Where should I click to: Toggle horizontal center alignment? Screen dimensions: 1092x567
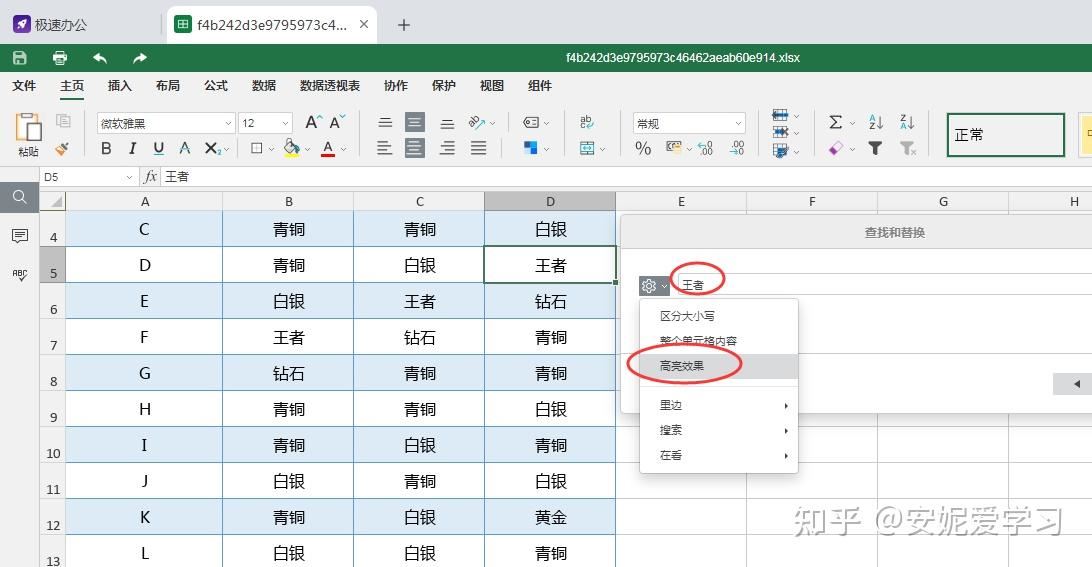[x=415, y=148]
